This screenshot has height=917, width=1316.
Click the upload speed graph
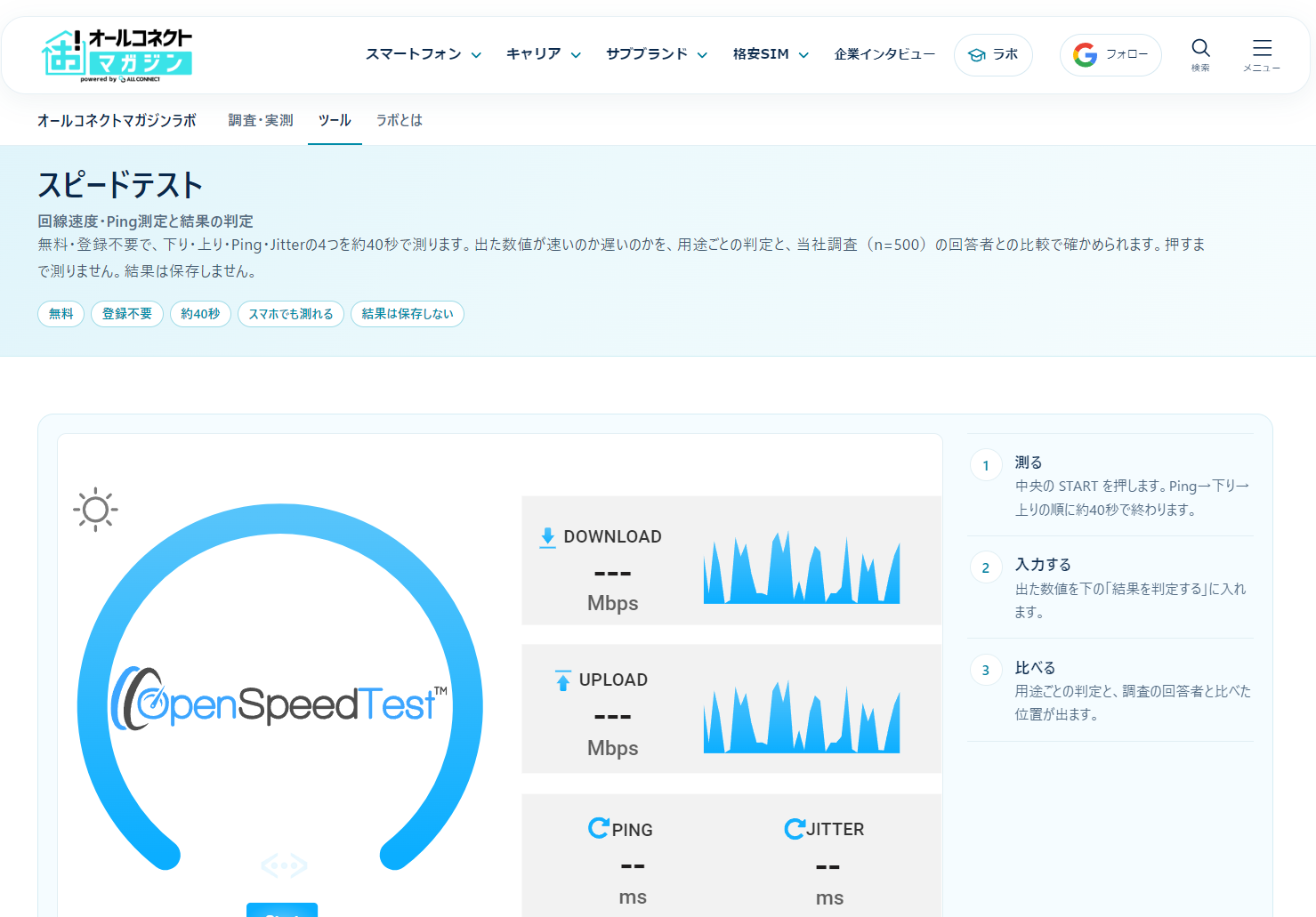[x=802, y=717]
